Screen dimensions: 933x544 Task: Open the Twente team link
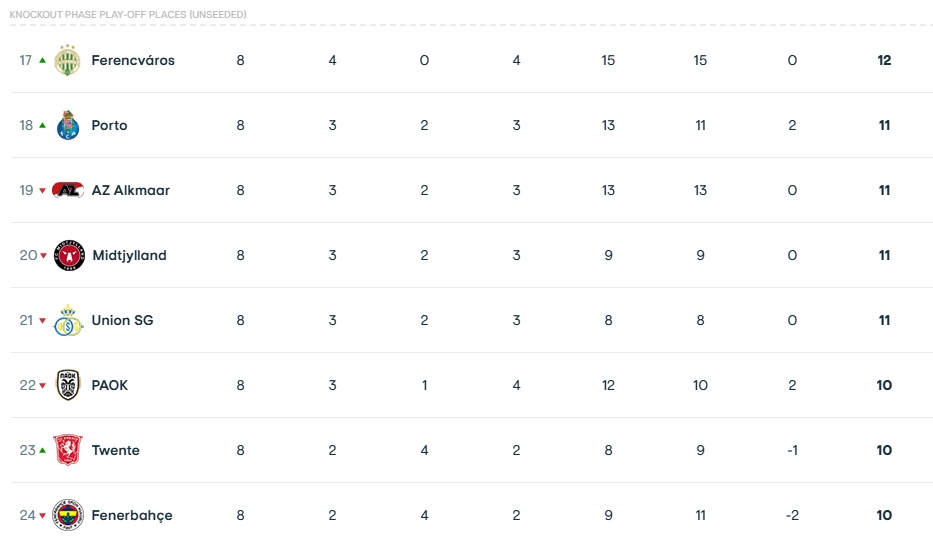pos(115,450)
